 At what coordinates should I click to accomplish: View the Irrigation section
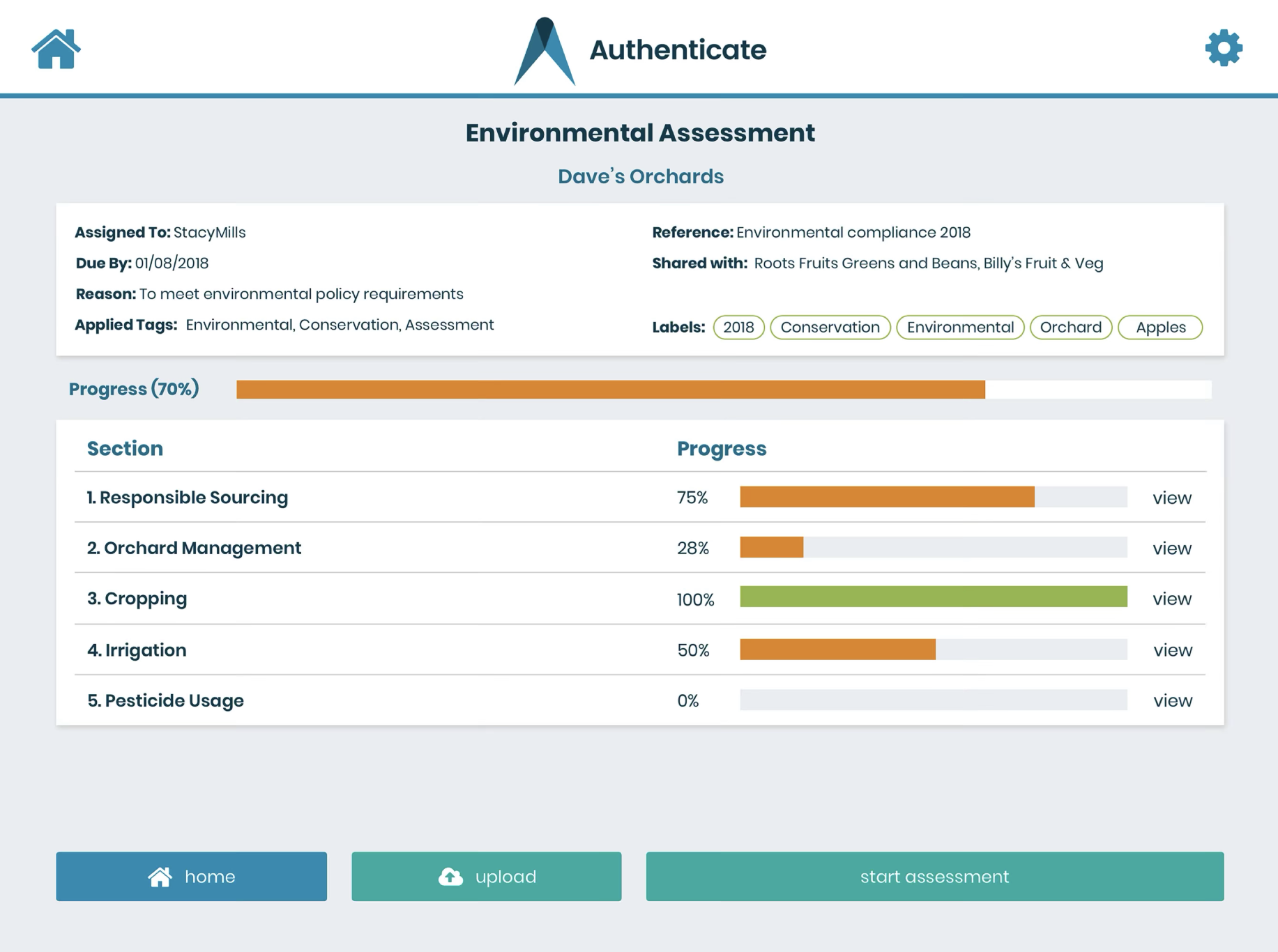click(1172, 650)
